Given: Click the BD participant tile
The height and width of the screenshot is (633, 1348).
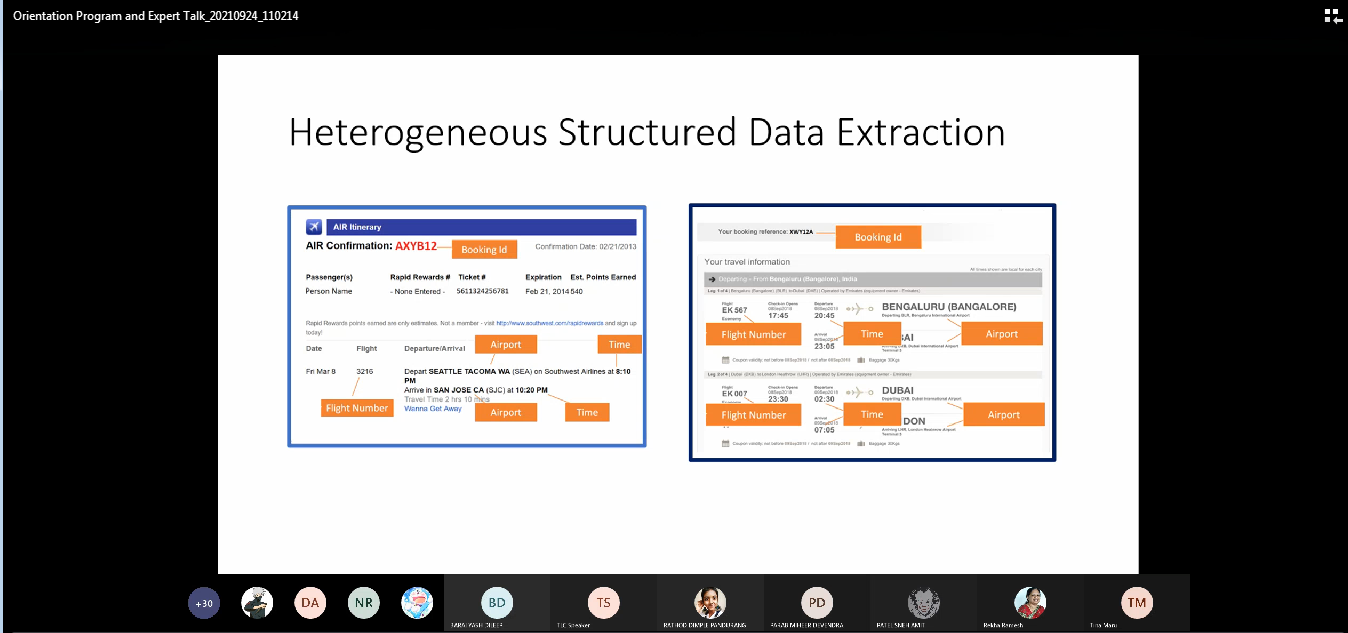Looking at the screenshot, I should point(496,603).
